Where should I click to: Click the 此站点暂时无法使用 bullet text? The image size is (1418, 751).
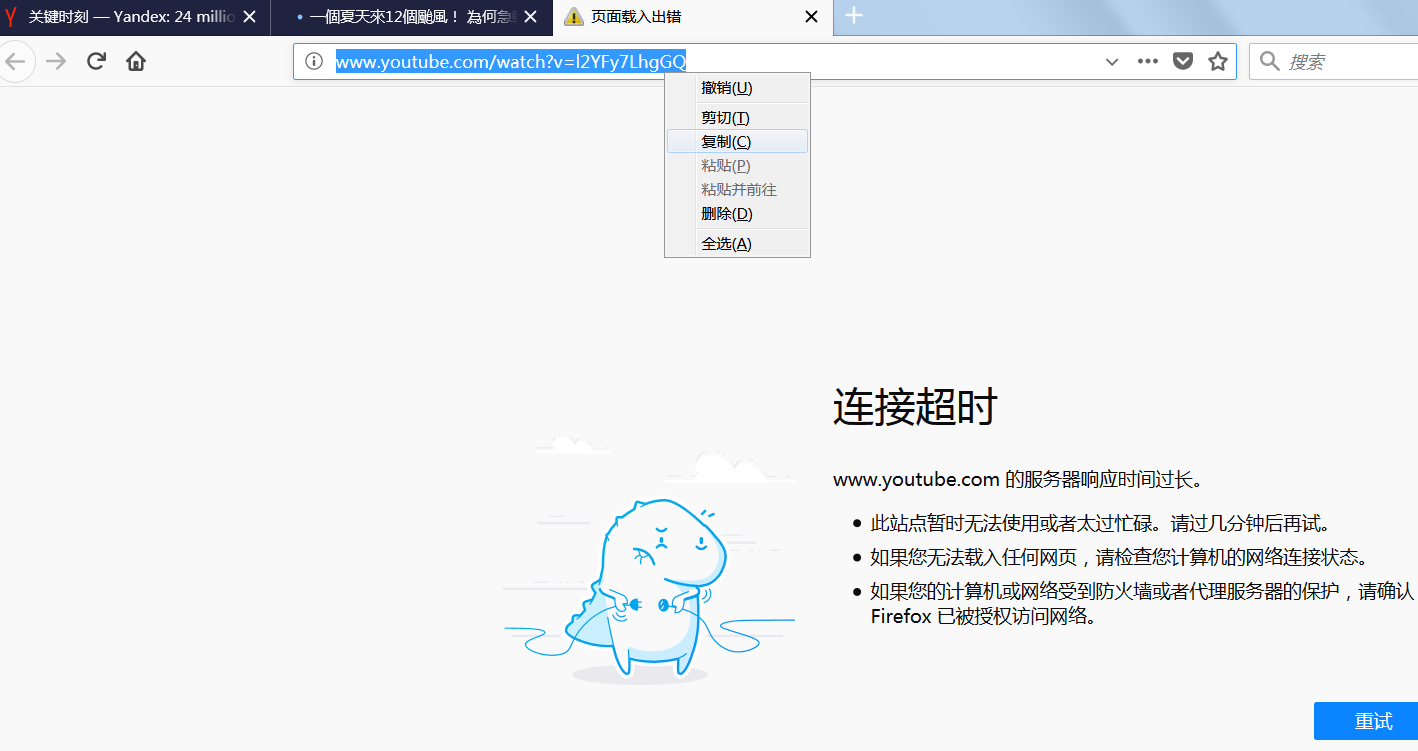click(1100, 523)
